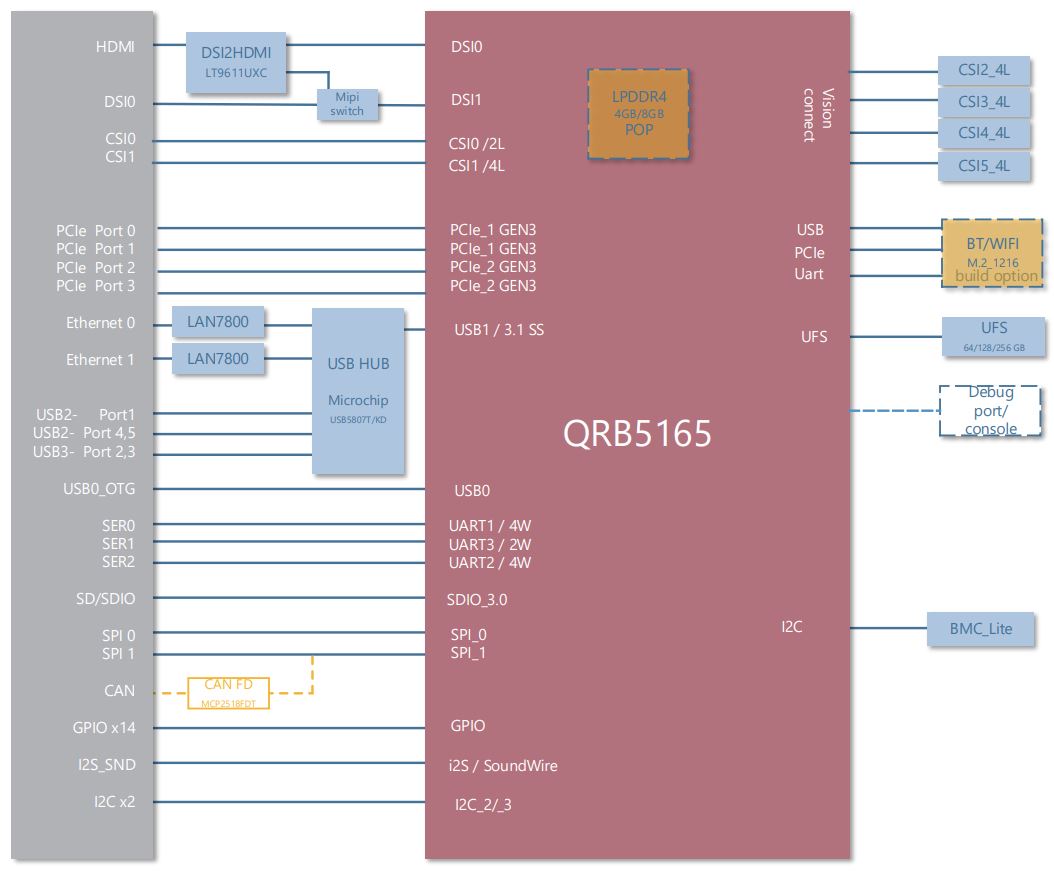Select the CAN connector label

(x=120, y=690)
